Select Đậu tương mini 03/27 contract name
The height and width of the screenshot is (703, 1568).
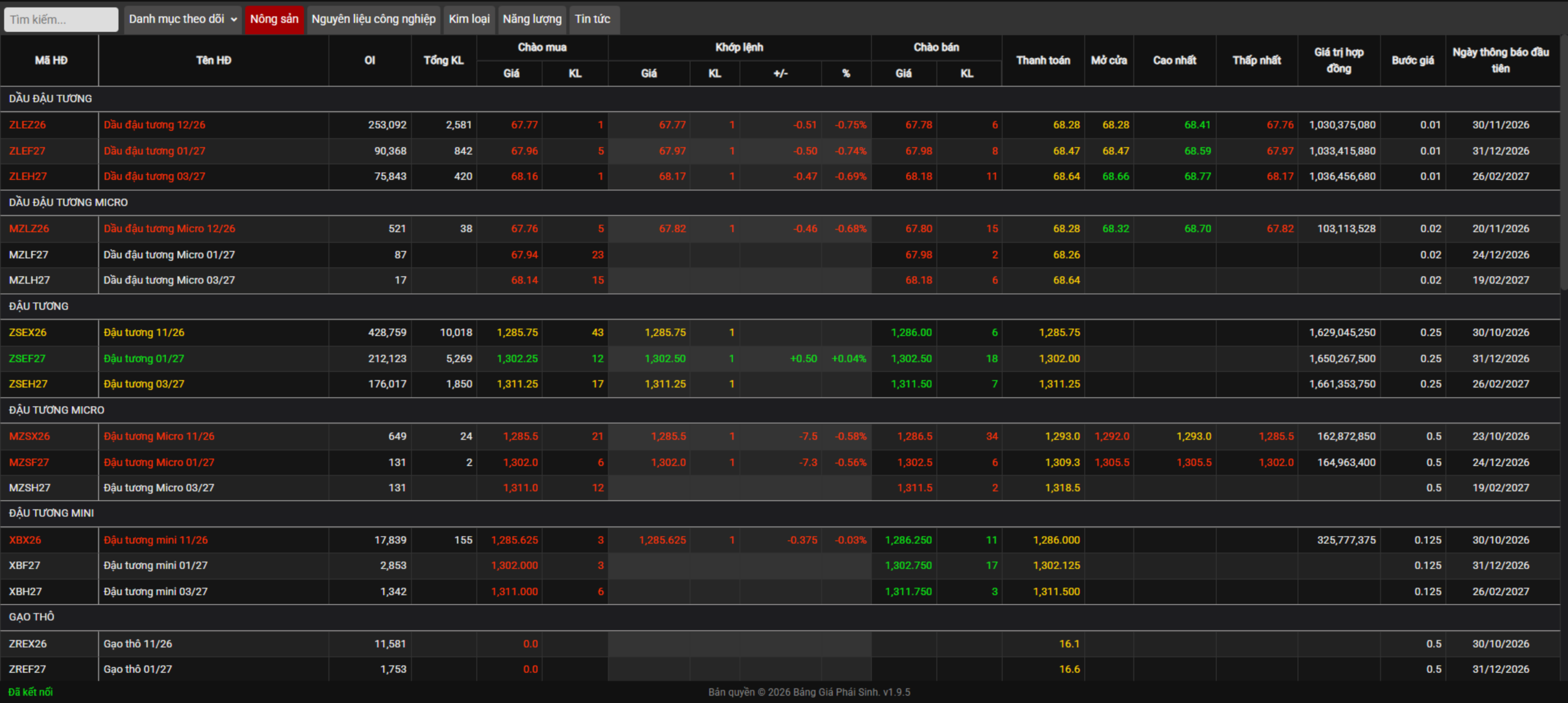156,592
